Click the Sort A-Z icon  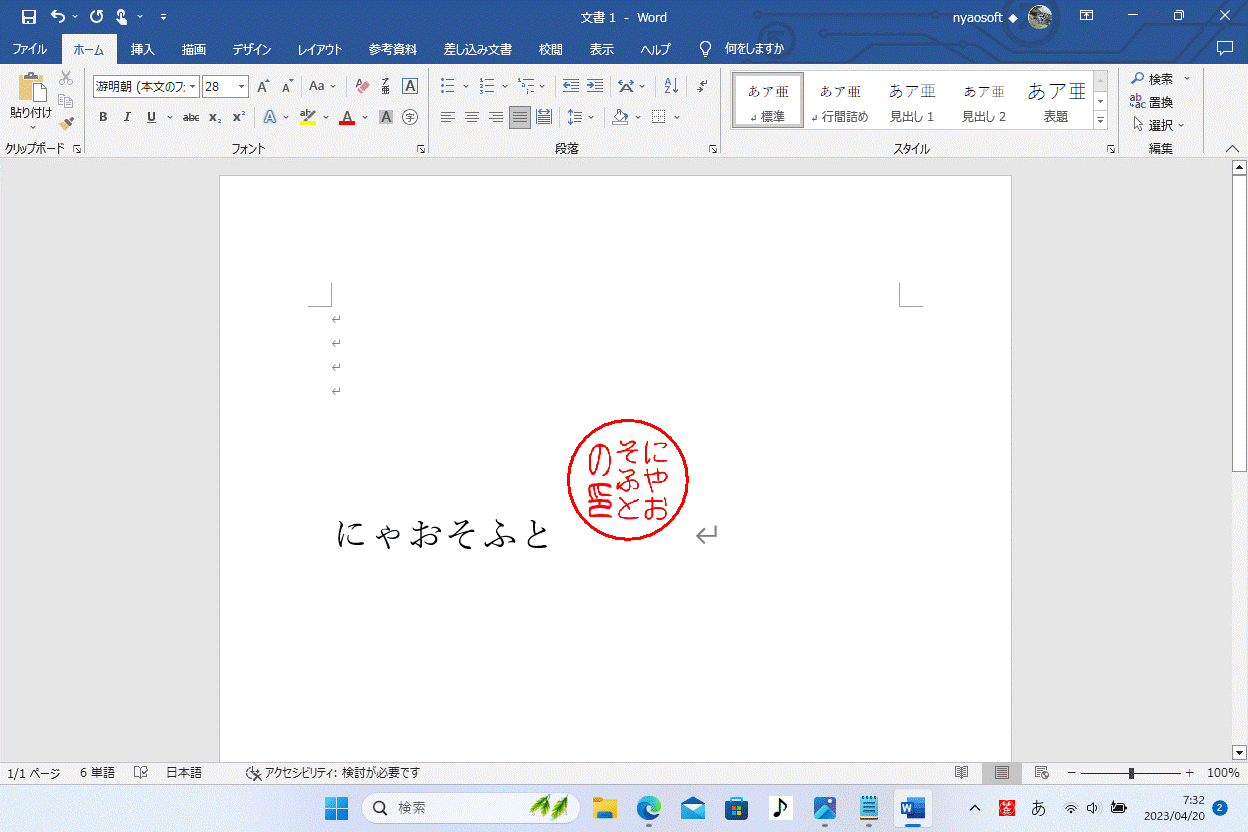[x=671, y=86]
